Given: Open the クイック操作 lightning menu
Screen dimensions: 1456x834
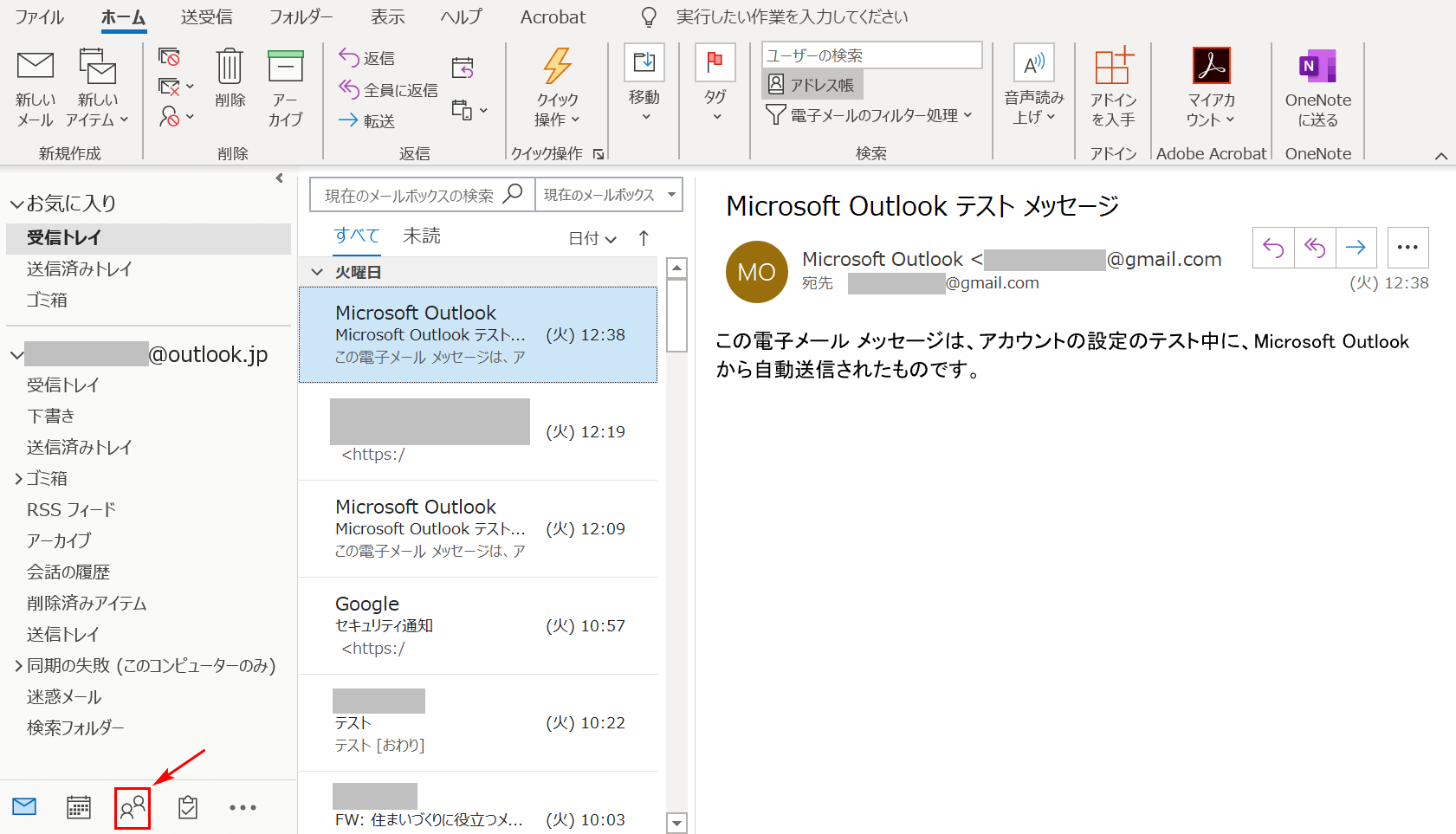Looking at the screenshot, I should click(x=557, y=88).
